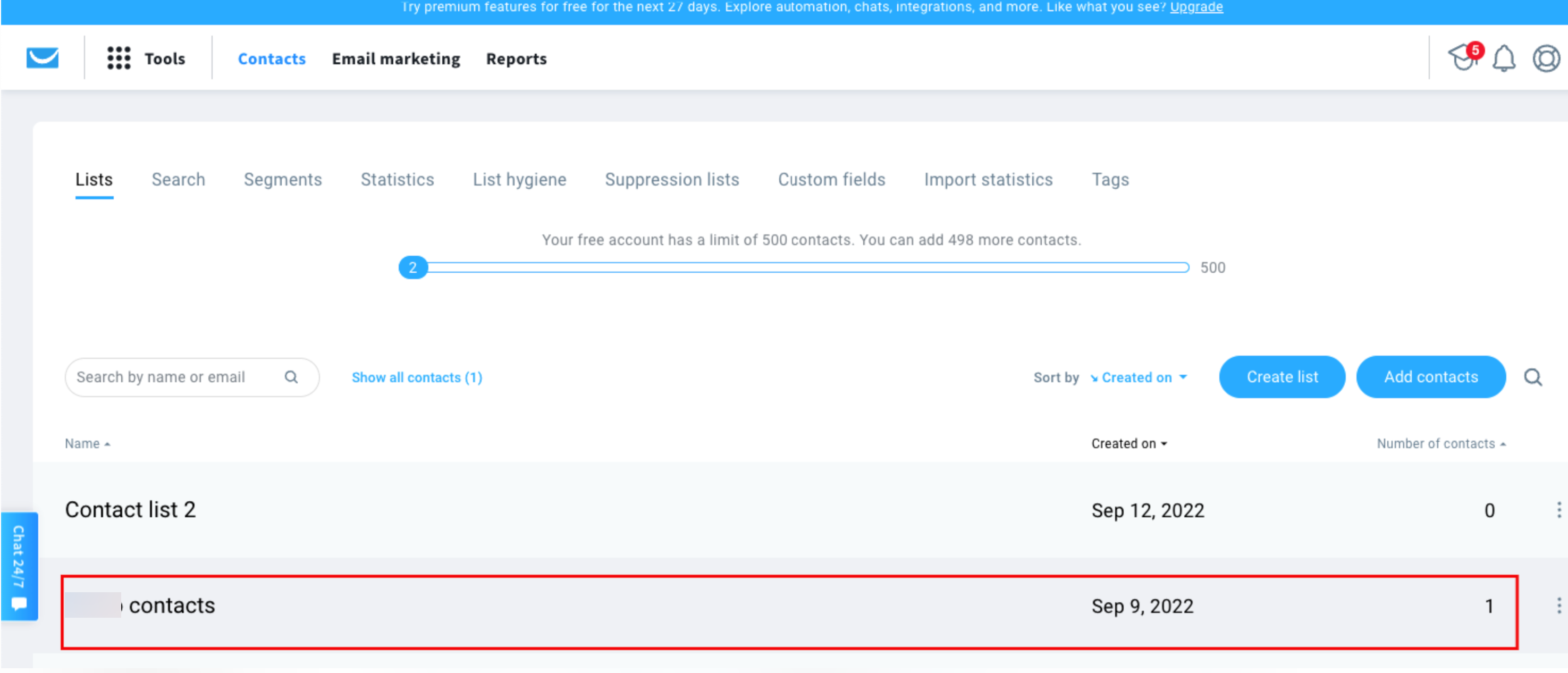Open the Chat 24/7 widget
This screenshot has height=673, width=1568.
[x=20, y=566]
